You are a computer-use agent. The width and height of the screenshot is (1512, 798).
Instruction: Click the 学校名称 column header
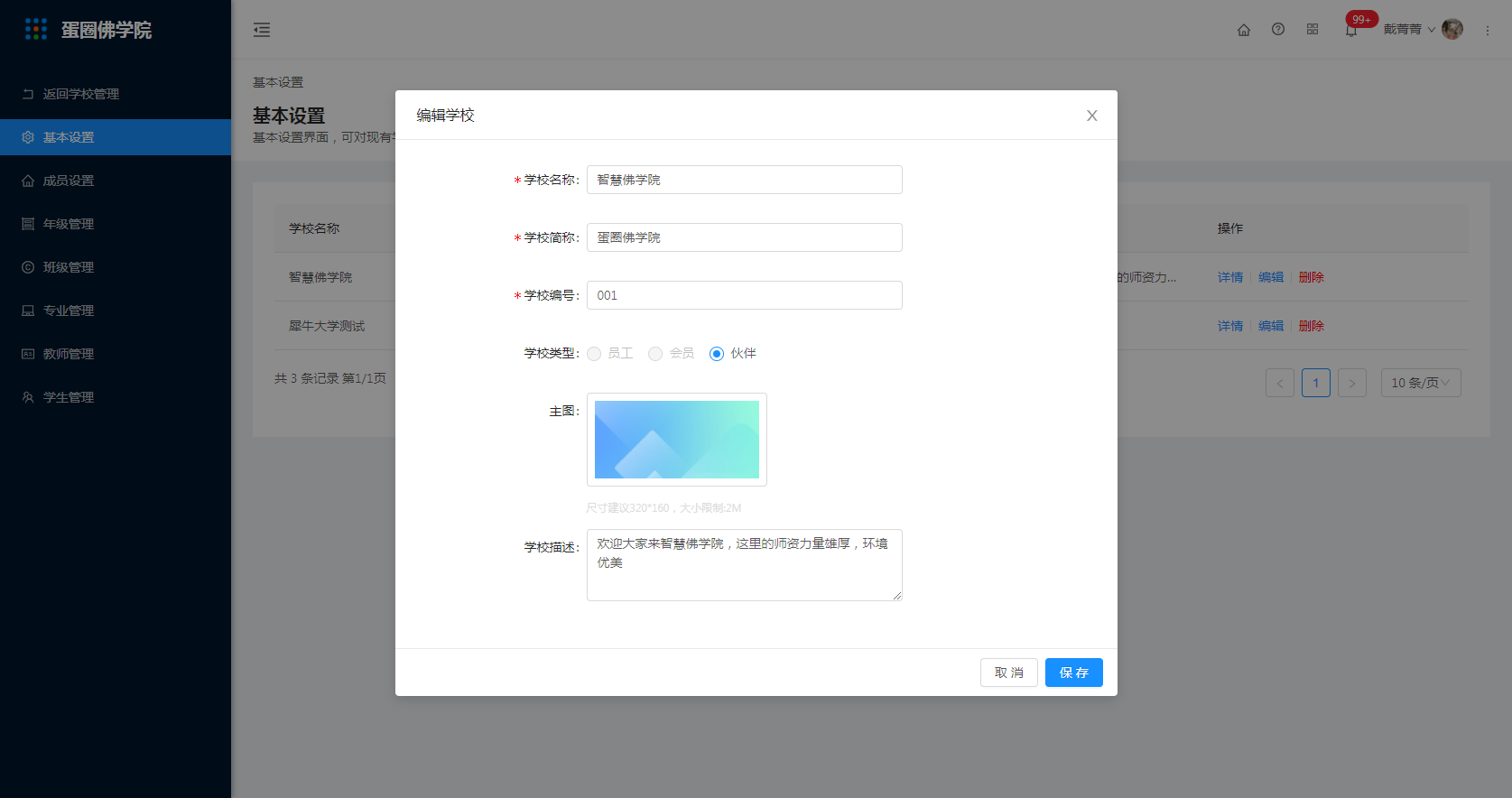click(x=314, y=228)
